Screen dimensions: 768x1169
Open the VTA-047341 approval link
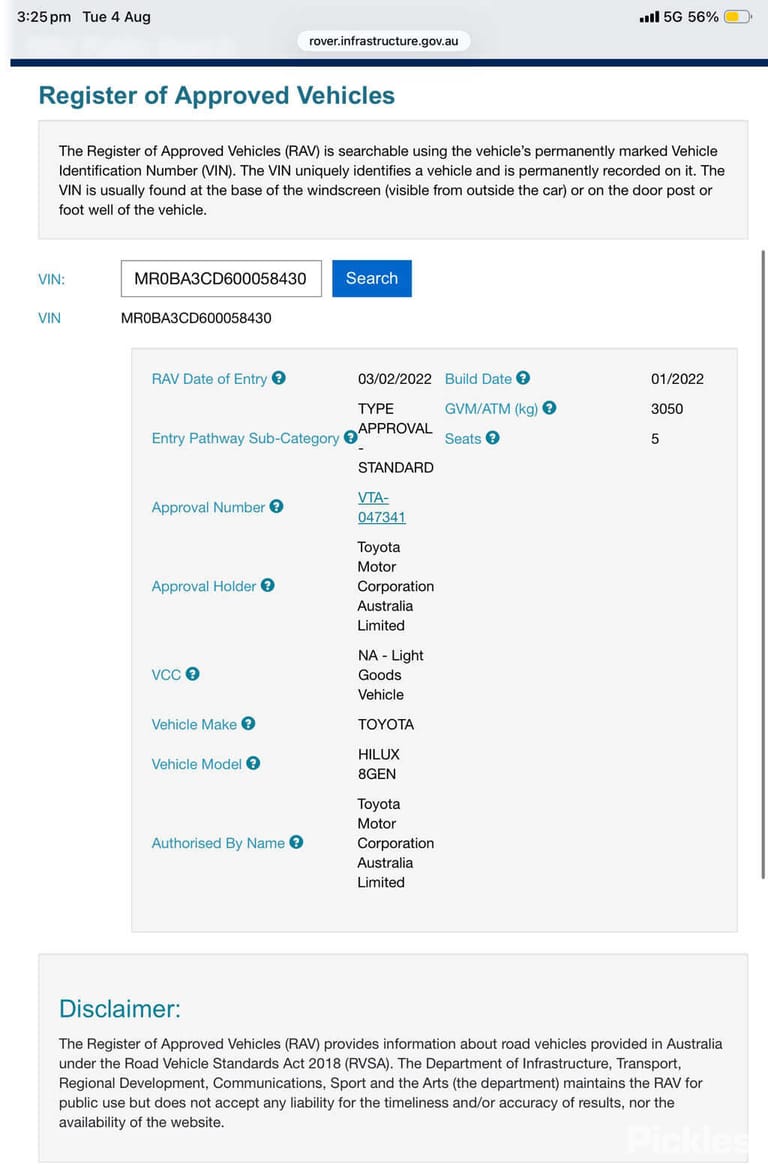382,507
